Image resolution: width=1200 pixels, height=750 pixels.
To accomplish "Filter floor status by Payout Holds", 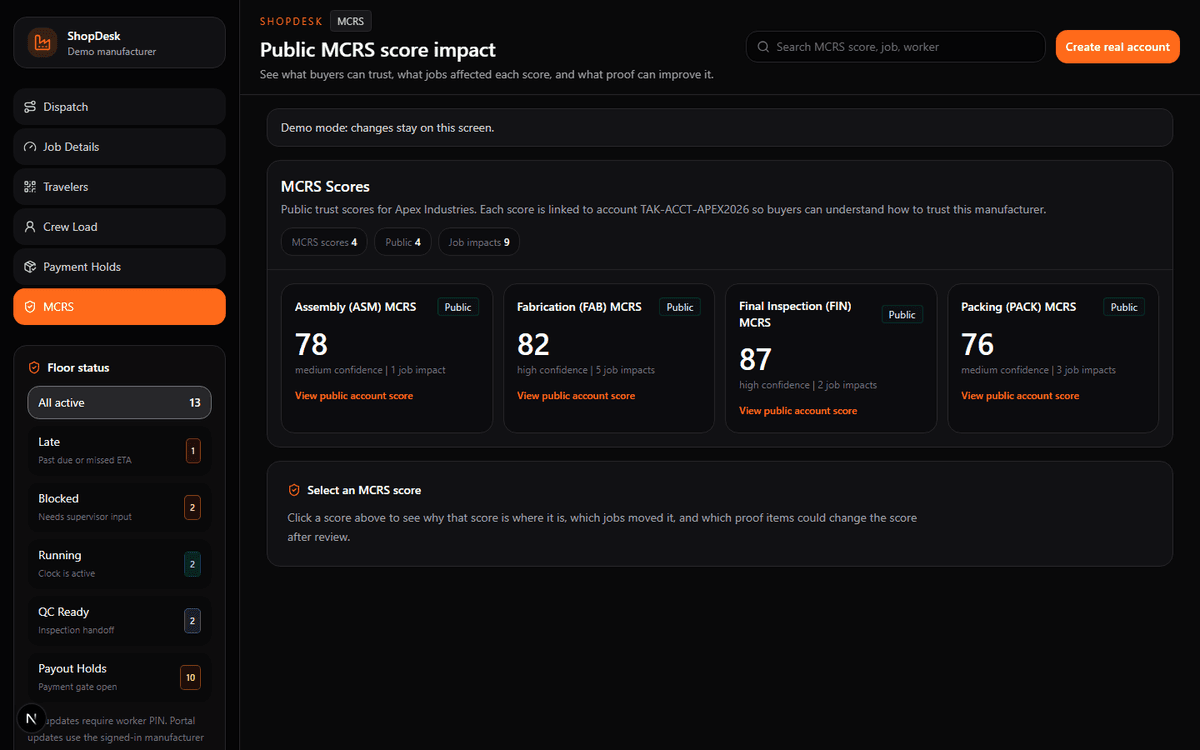I will click(119, 677).
